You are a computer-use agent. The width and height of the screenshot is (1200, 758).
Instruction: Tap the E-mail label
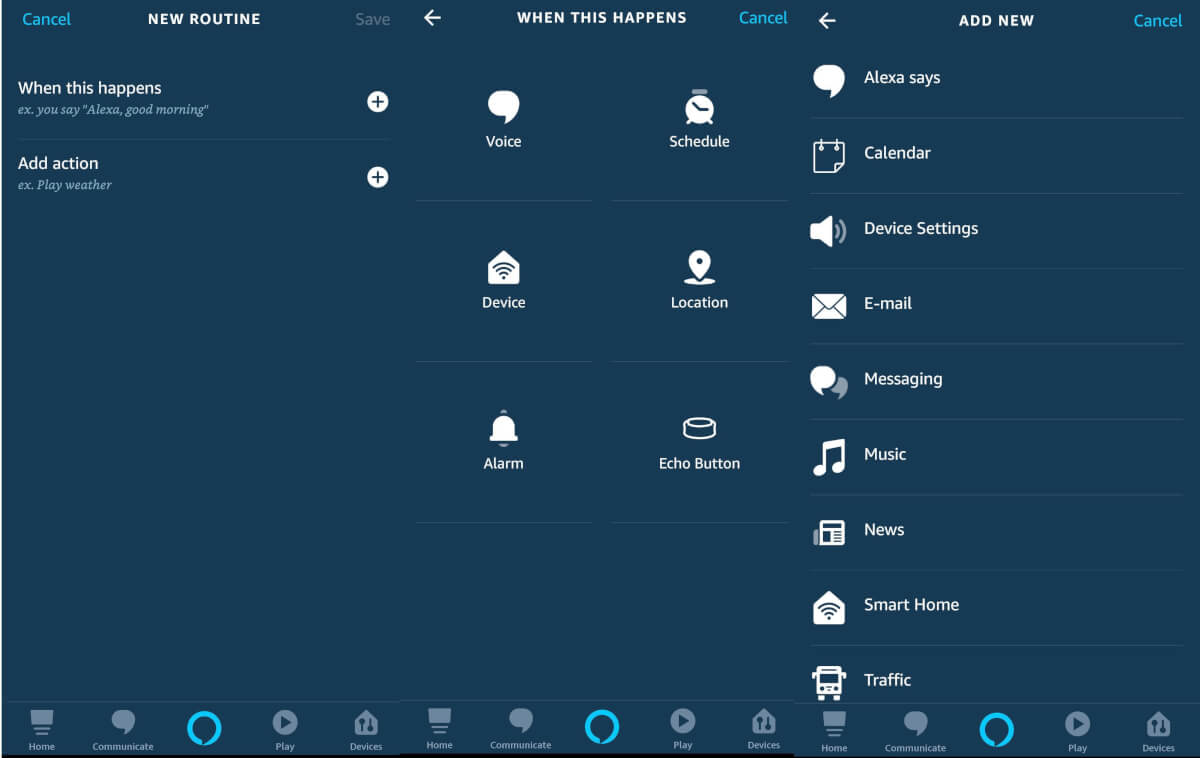point(888,303)
